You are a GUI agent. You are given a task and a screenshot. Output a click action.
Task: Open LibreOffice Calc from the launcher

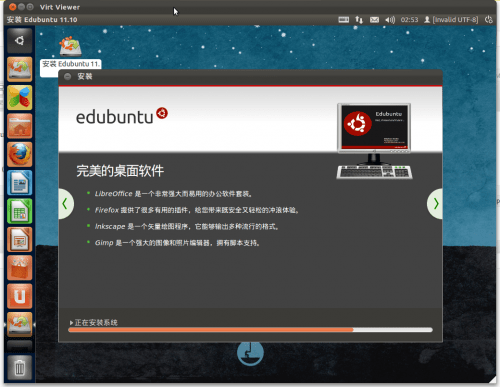pyautogui.click(x=20, y=211)
